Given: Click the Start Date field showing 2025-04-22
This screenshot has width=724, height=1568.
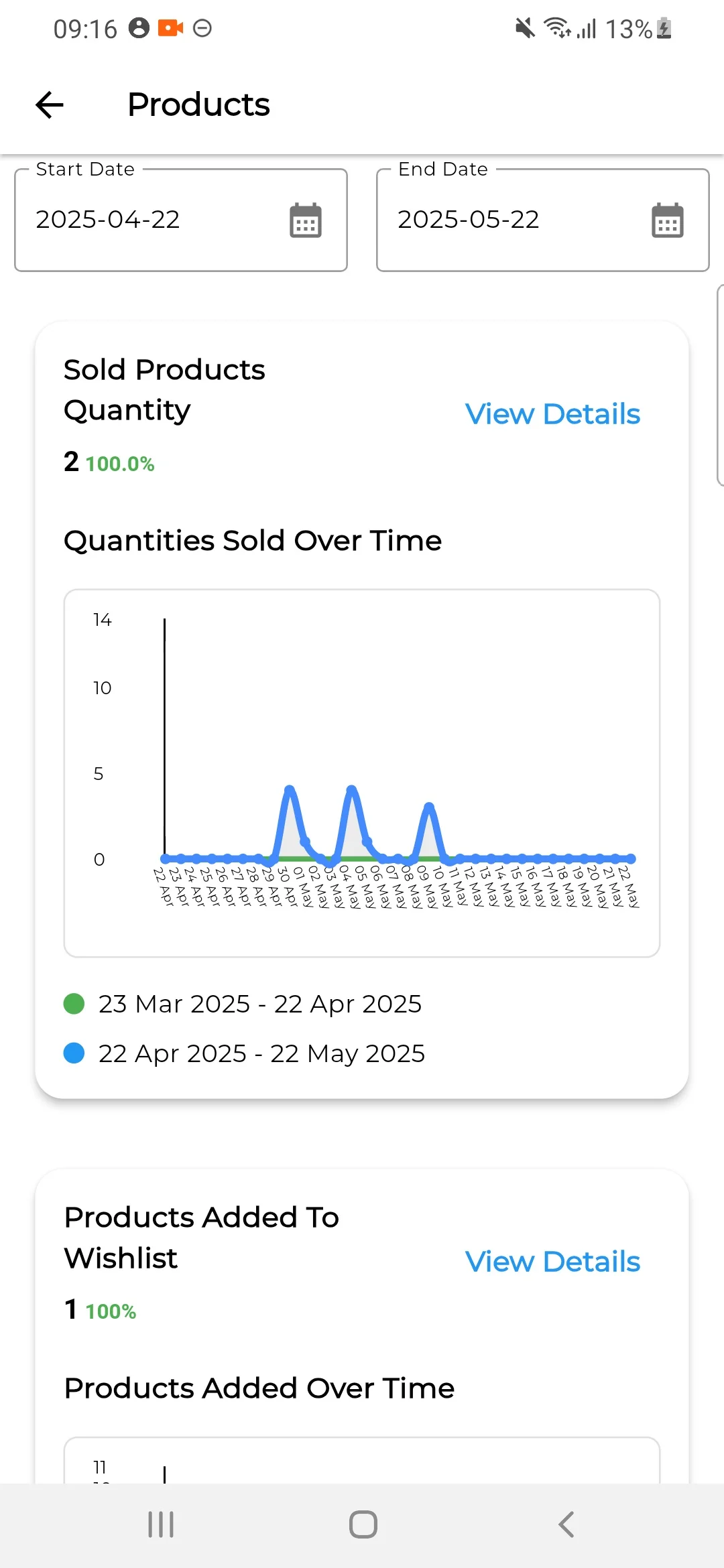Looking at the screenshot, I should click(x=154, y=220).
